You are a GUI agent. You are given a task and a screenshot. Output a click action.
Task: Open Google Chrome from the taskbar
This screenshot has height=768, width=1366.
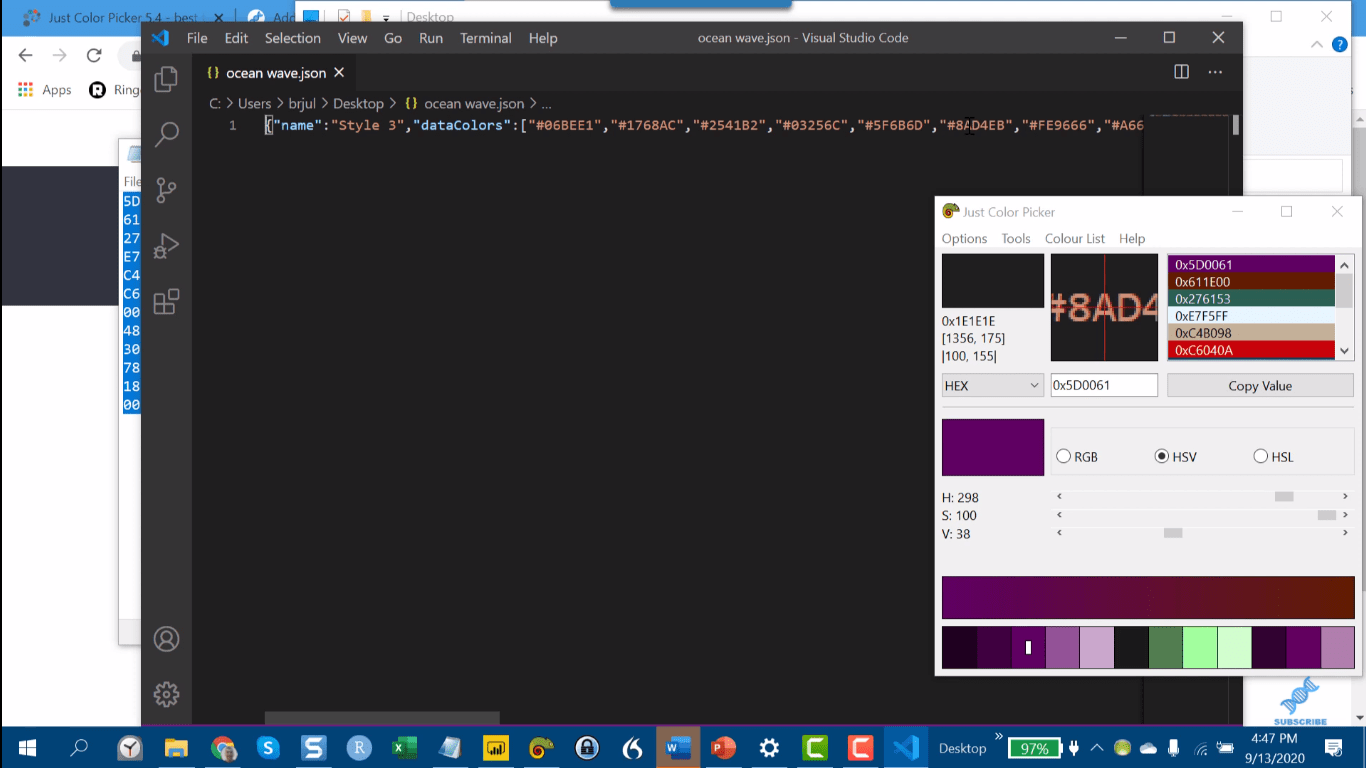click(223, 748)
